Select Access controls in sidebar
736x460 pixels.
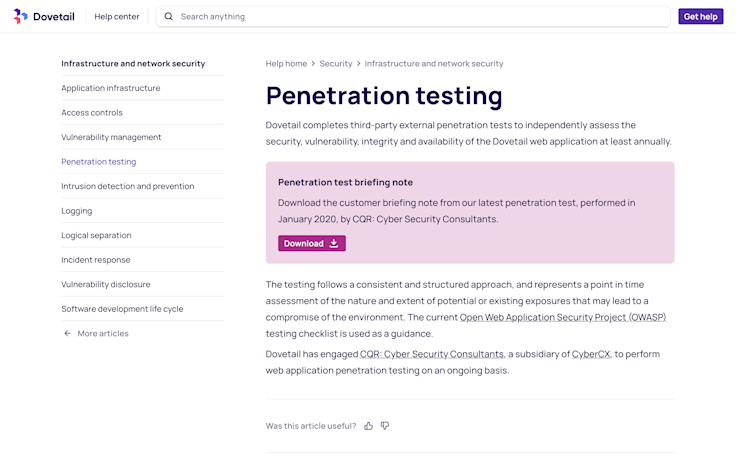[x=92, y=113]
